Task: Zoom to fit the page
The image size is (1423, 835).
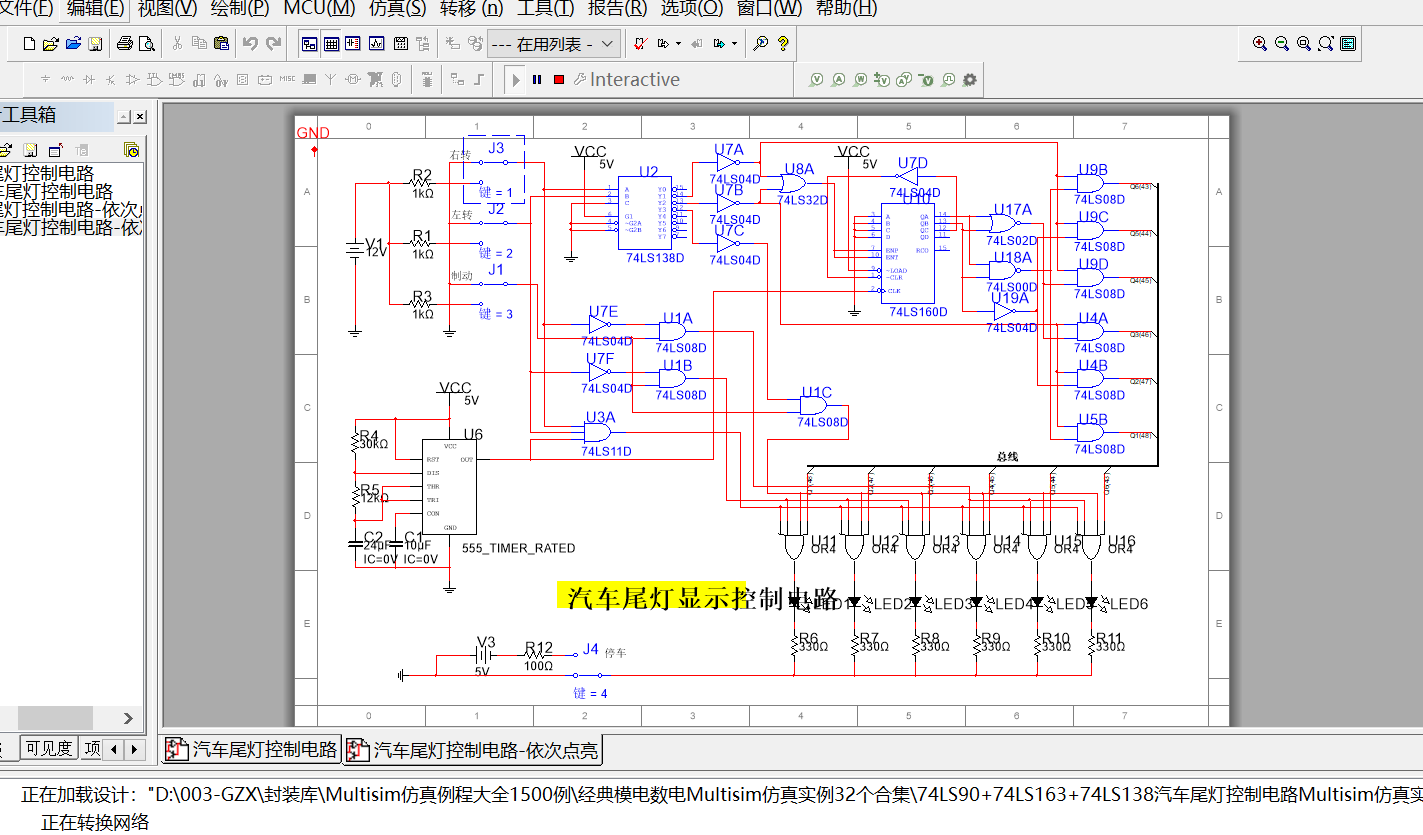Action: pyautogui.click(x=1326, y=43)
